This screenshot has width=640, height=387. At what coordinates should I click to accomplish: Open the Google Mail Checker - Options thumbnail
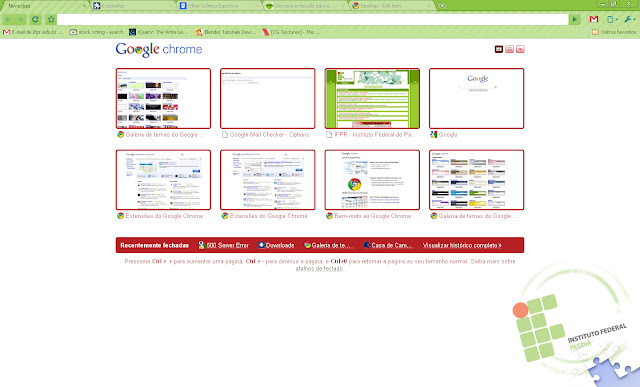coord(268,98)
